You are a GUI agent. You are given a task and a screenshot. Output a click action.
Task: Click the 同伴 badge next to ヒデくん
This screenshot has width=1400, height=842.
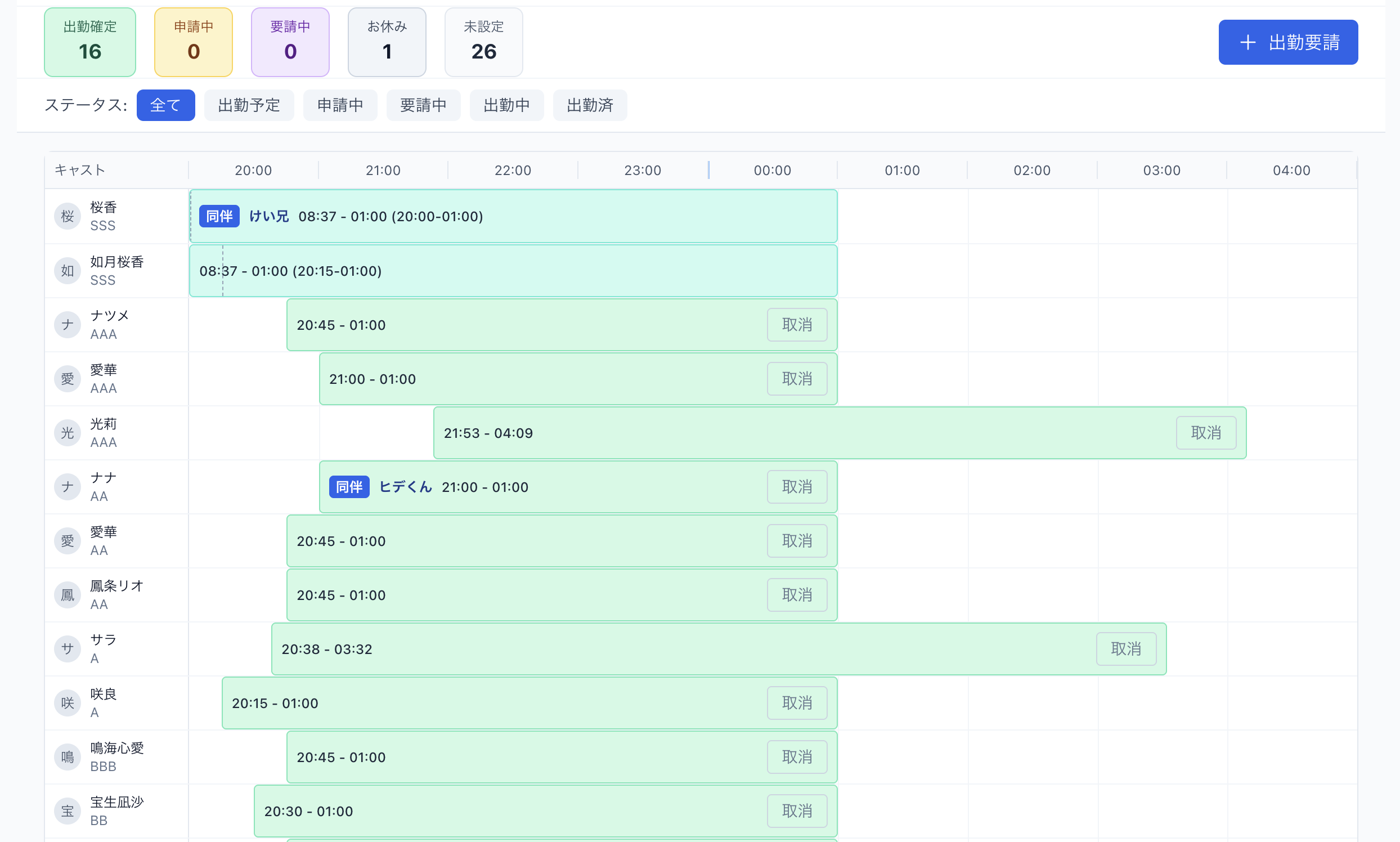pos(349,487)
